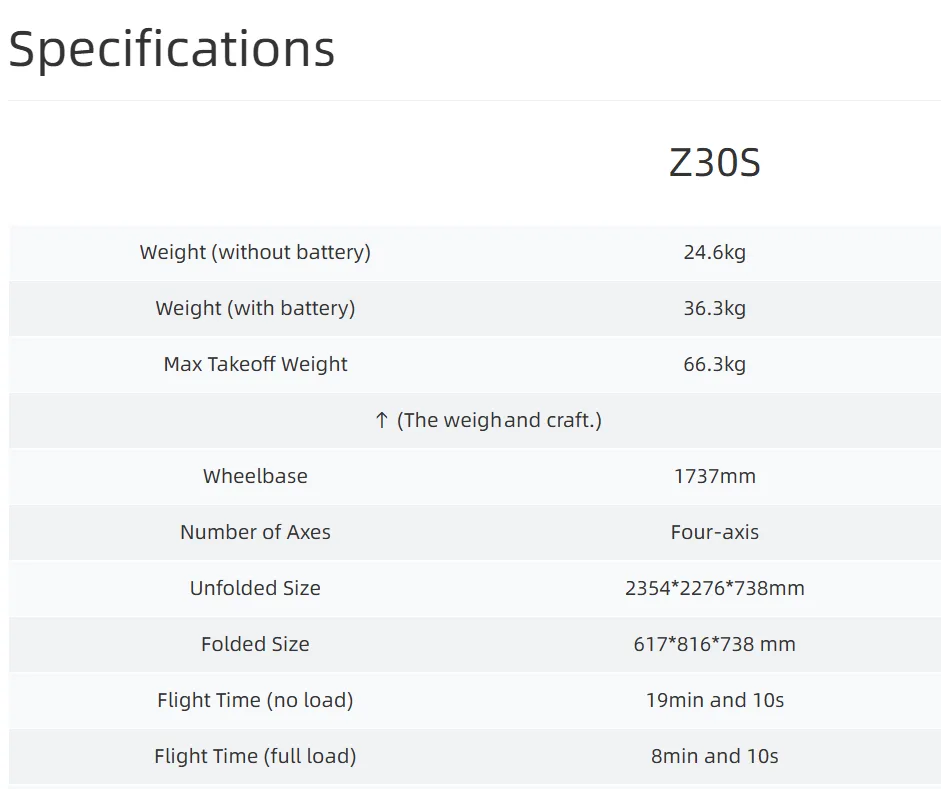
Task: Select the Four-axis value
Action: click(x=714, y=532)
